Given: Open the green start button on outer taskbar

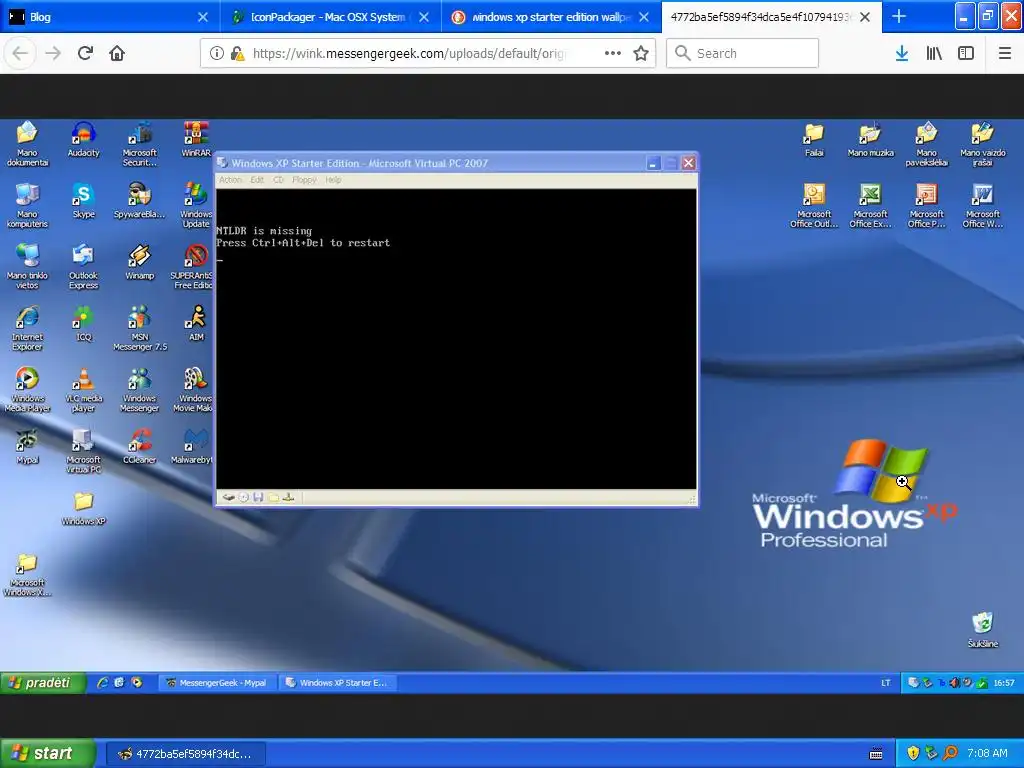Looking at the screenshot, I should (47, 753).
